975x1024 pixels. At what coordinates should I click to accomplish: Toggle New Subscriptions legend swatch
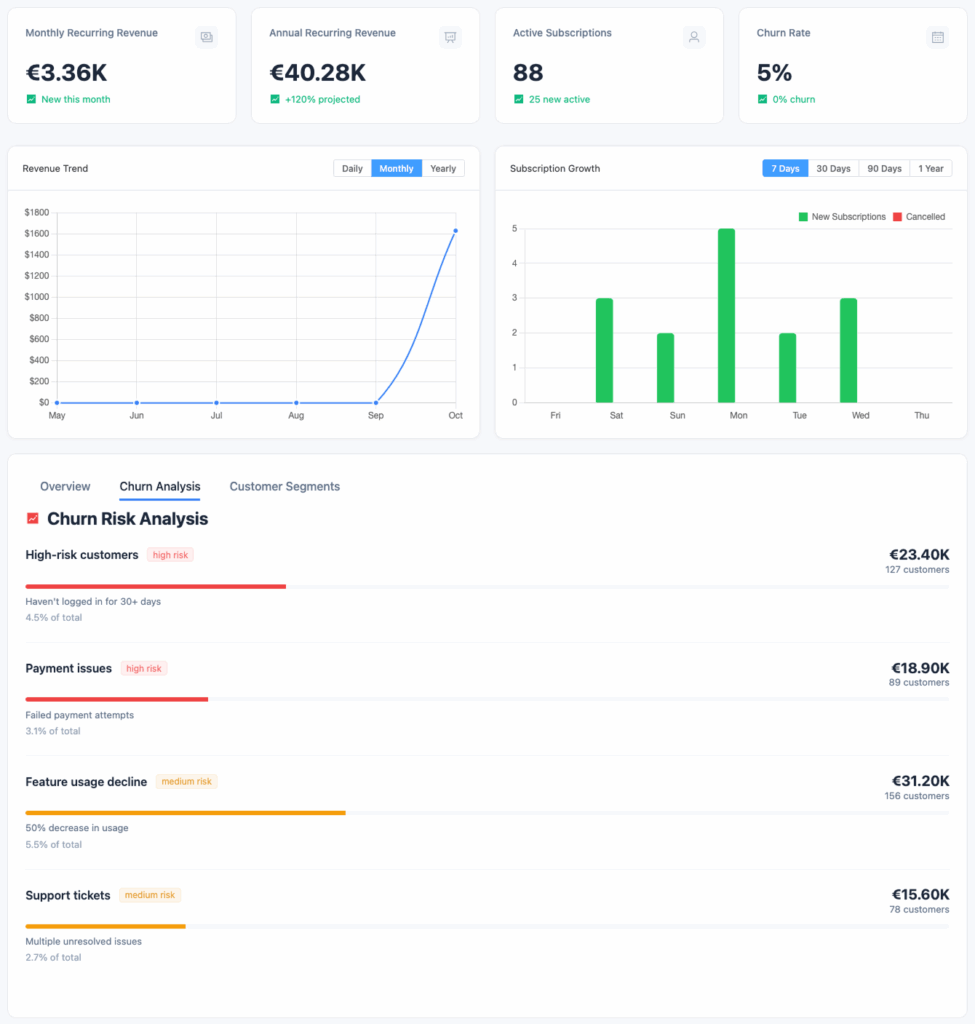click(803, 217)
